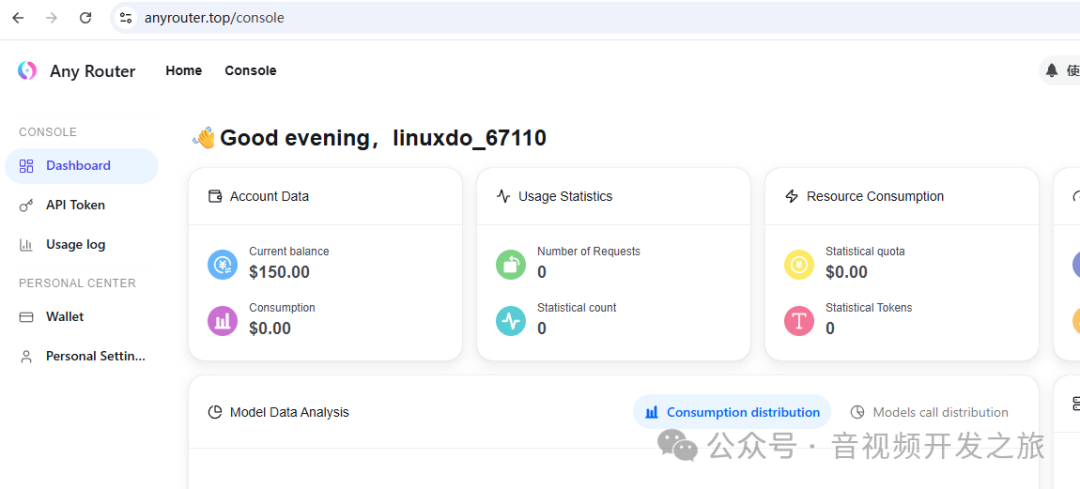
Task: Select Dashboard in the sidebar
Action: (81, 166)
